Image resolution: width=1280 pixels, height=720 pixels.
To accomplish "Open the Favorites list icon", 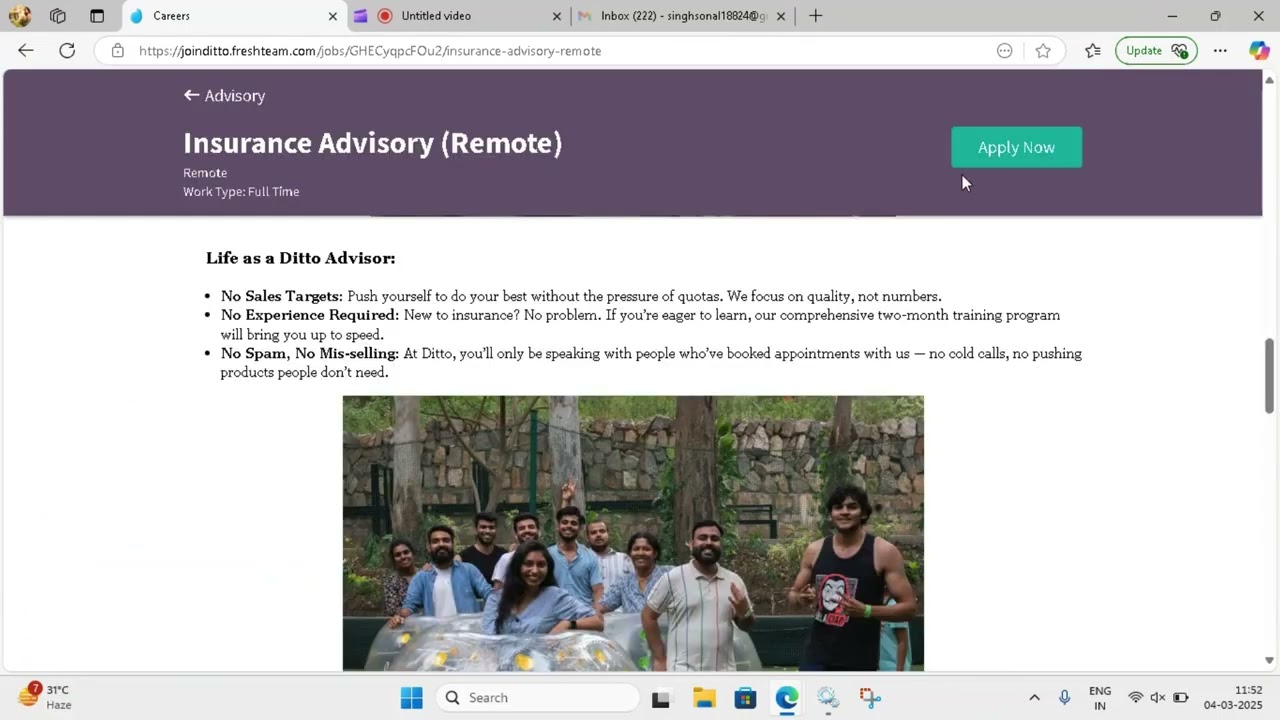I will click(x=1093, y=51).
